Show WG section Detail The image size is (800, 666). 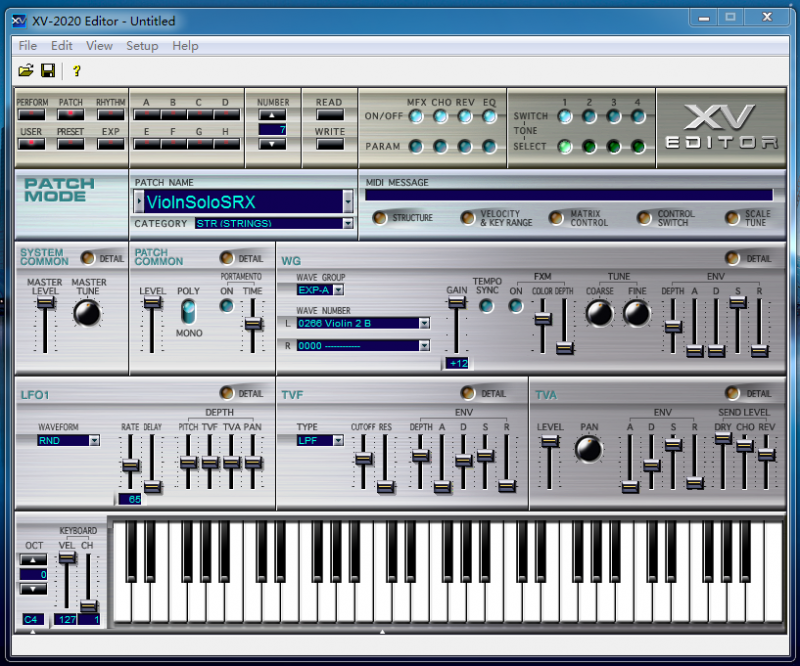pos(734,258)
